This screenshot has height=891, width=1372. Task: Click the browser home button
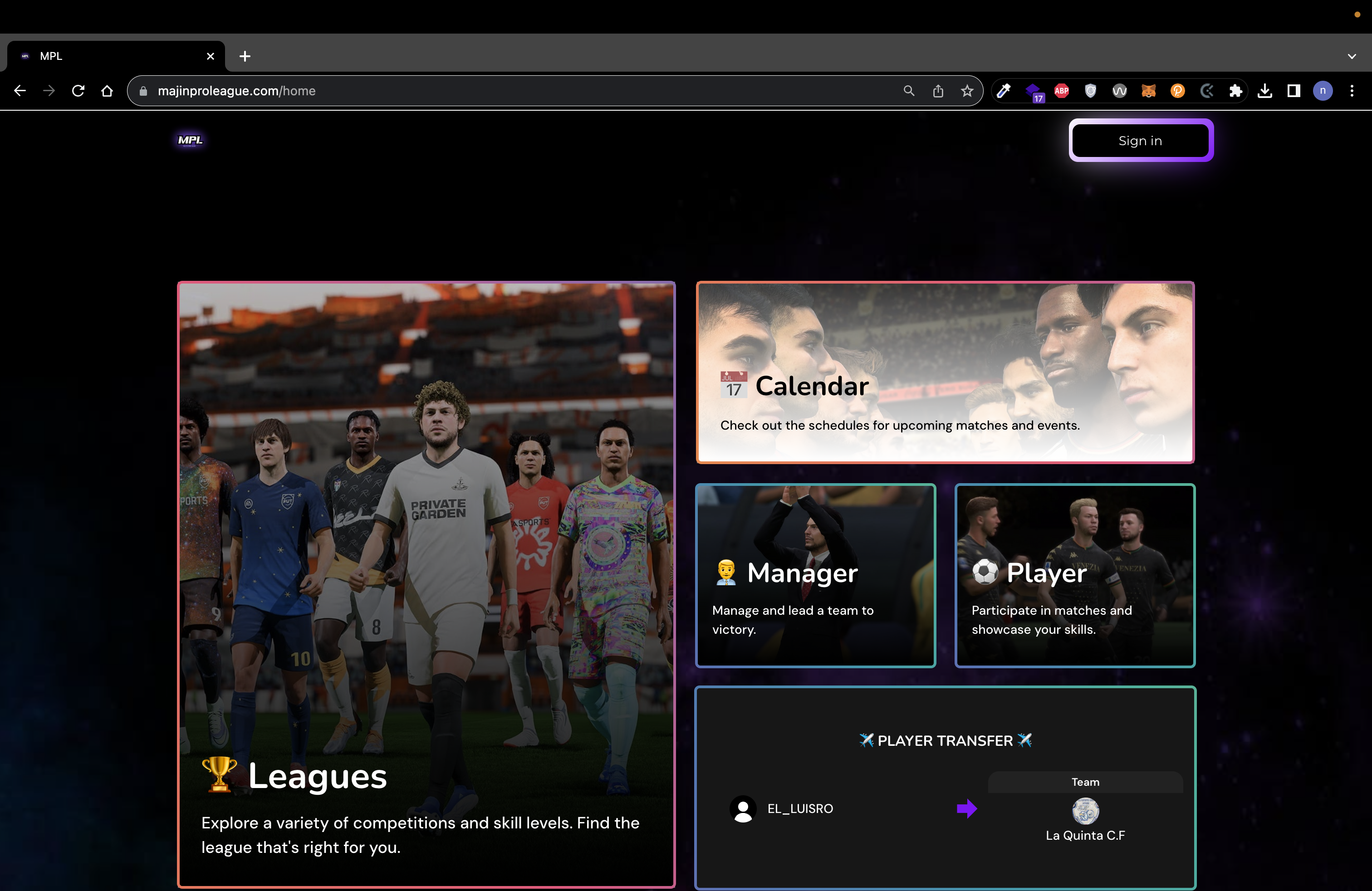tap(107, 90)
